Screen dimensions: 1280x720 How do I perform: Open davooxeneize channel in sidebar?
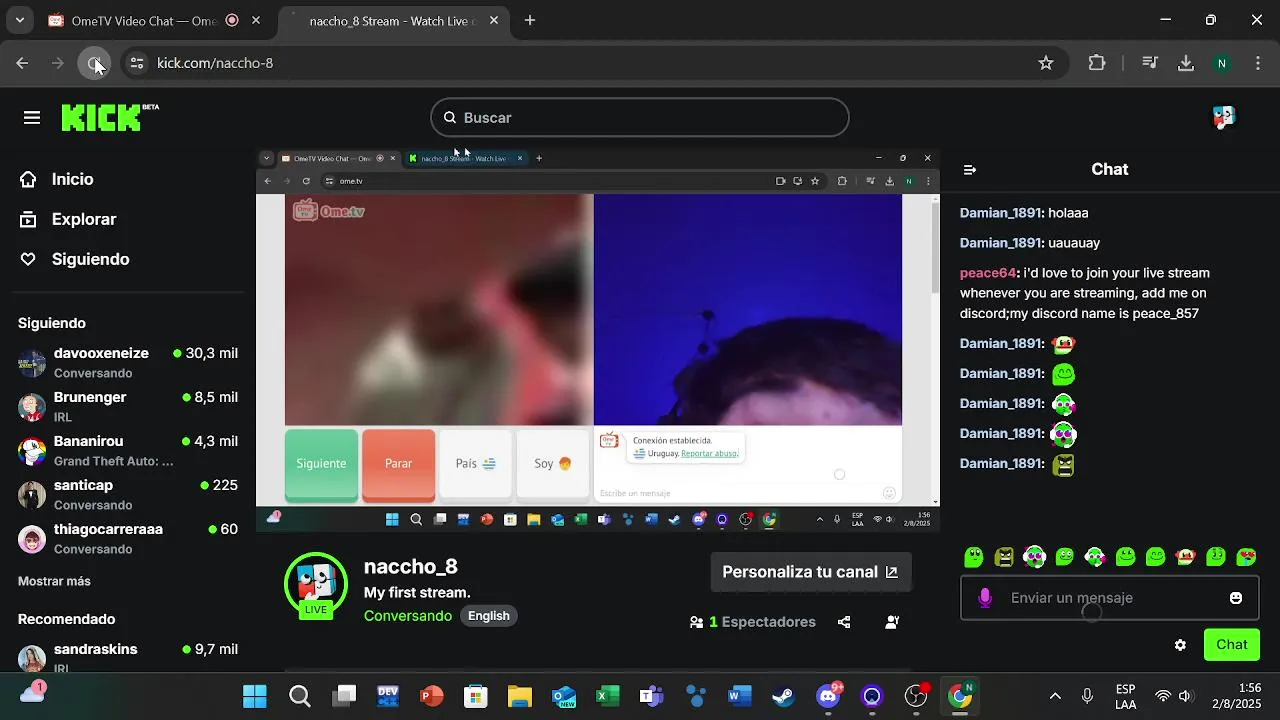point(128,363)
